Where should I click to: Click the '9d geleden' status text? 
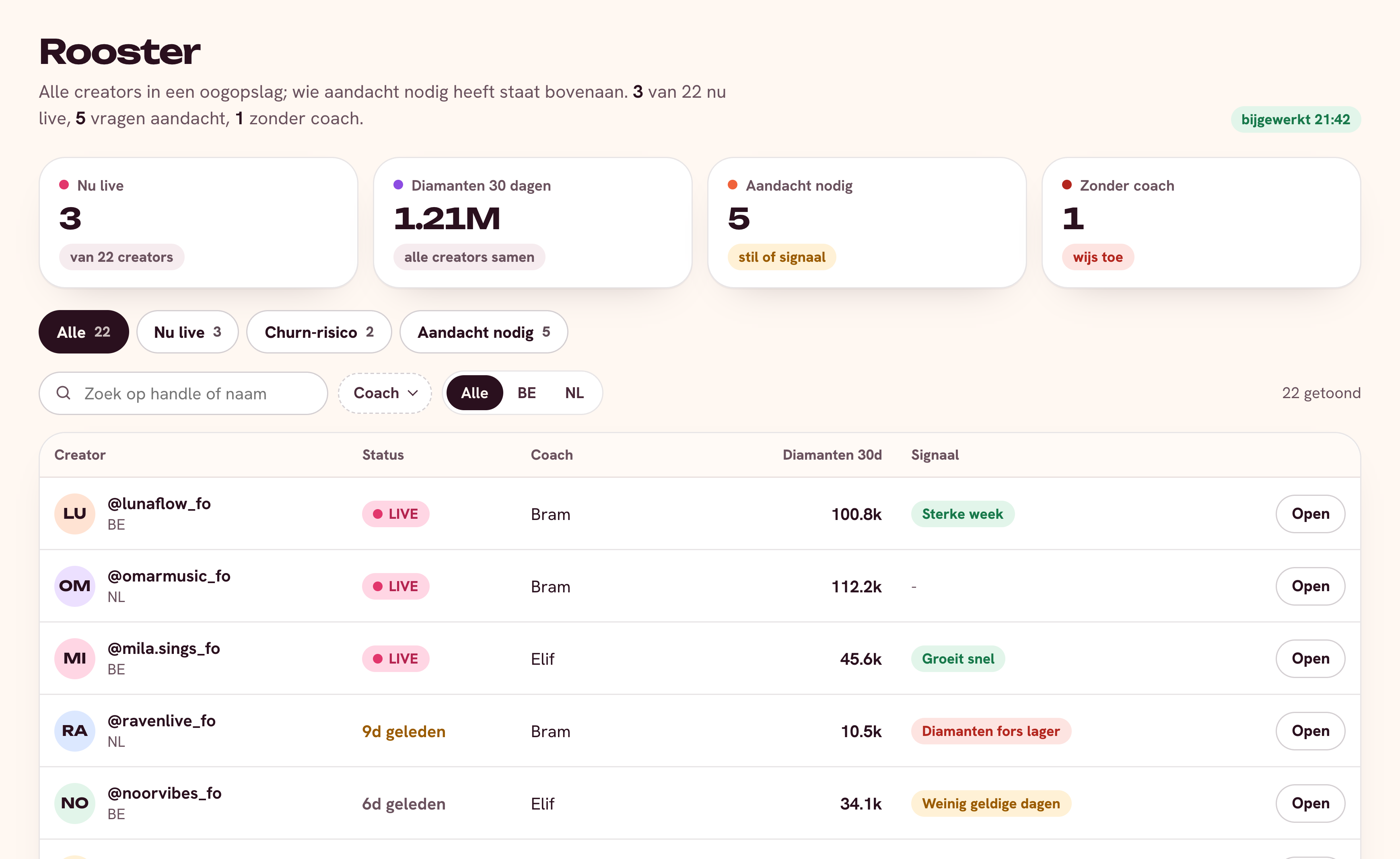pos(404,731)
